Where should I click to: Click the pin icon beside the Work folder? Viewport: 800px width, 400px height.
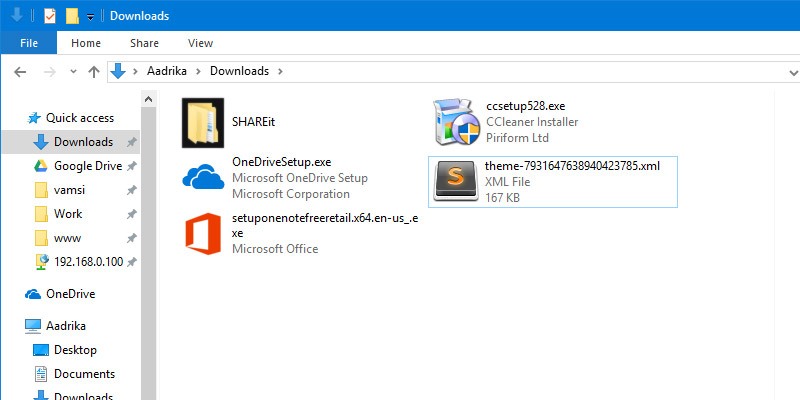132,214
